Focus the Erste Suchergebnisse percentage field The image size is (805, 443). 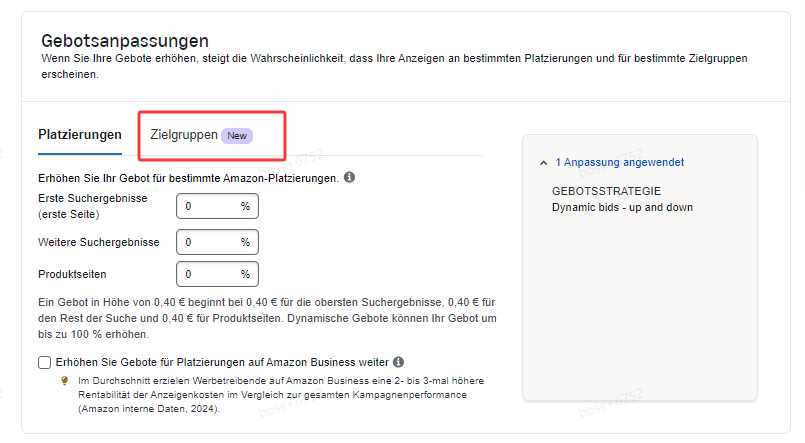pos(207,206)
